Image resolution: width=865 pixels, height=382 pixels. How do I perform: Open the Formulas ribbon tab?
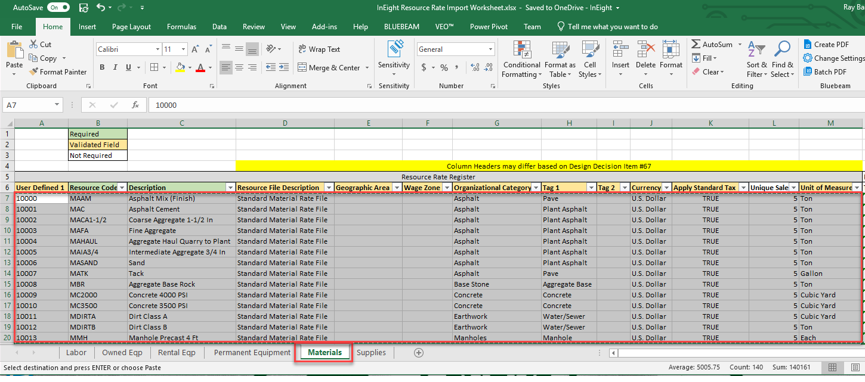point(181,26)
